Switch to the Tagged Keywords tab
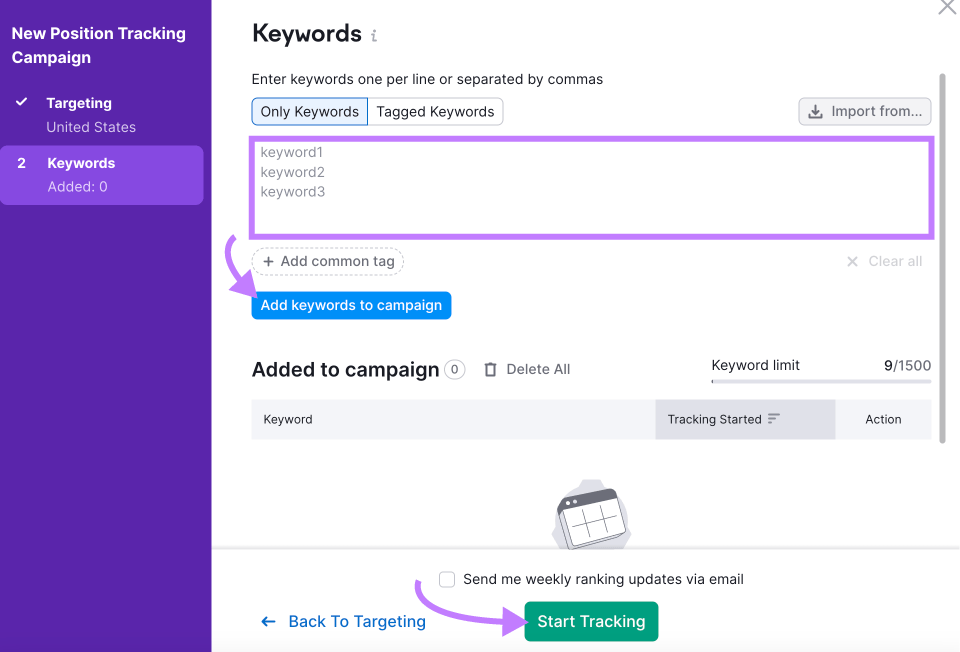This screenshot has height=652, width=960. pos(435,111)
